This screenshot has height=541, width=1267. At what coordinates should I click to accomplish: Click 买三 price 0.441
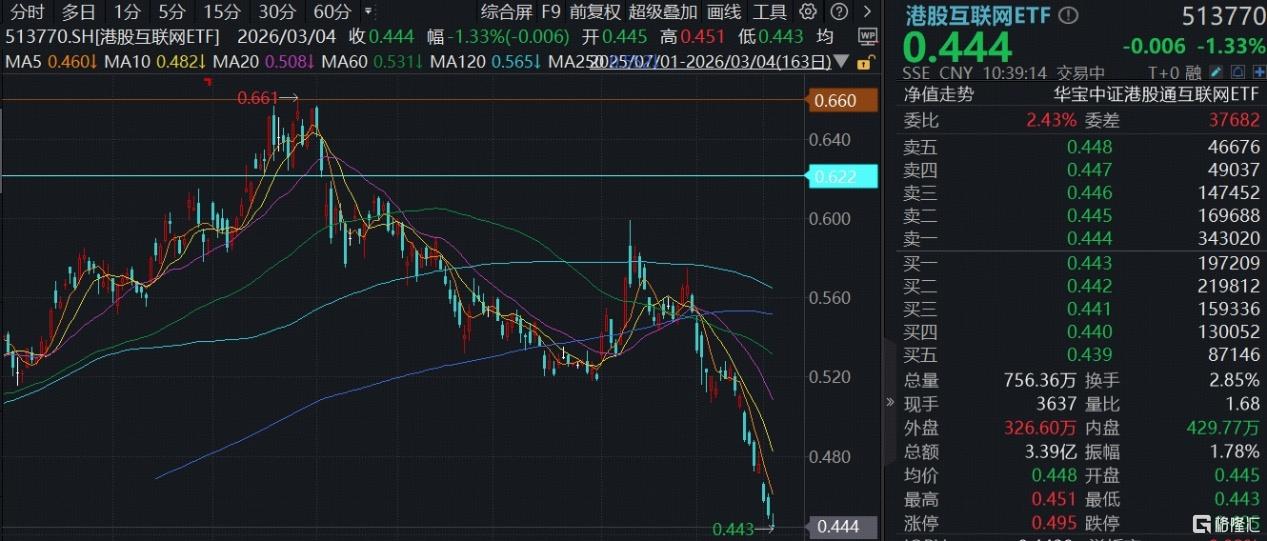tap(1089, 308)
